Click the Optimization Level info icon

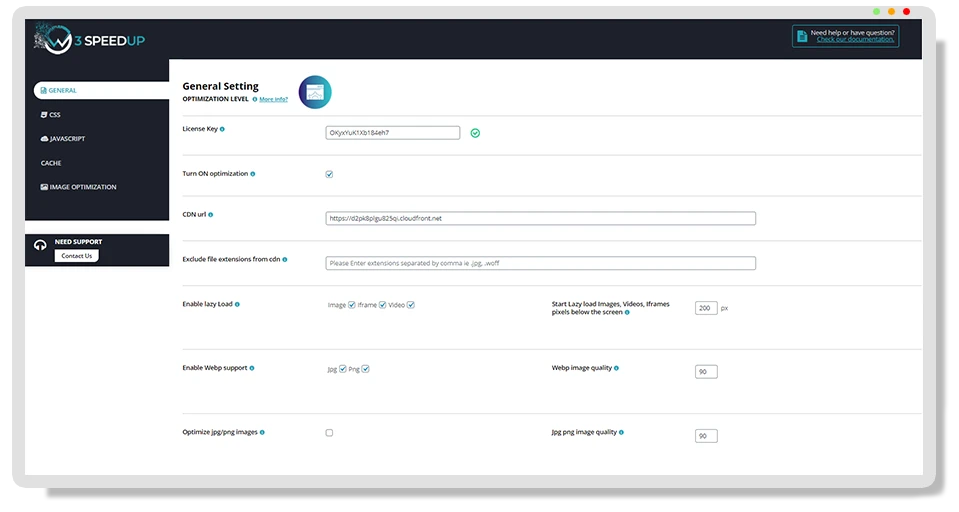coord(255,99)
